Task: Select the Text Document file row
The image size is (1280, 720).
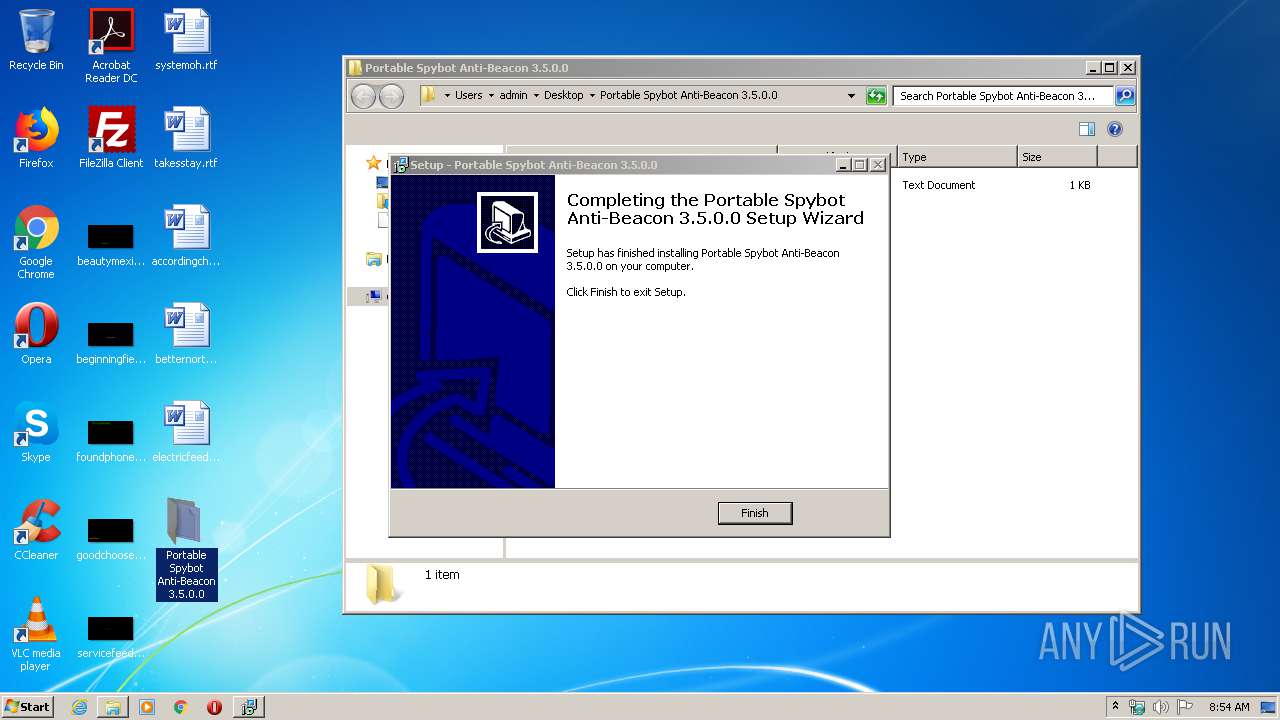Action: click(x=938, y=185)
